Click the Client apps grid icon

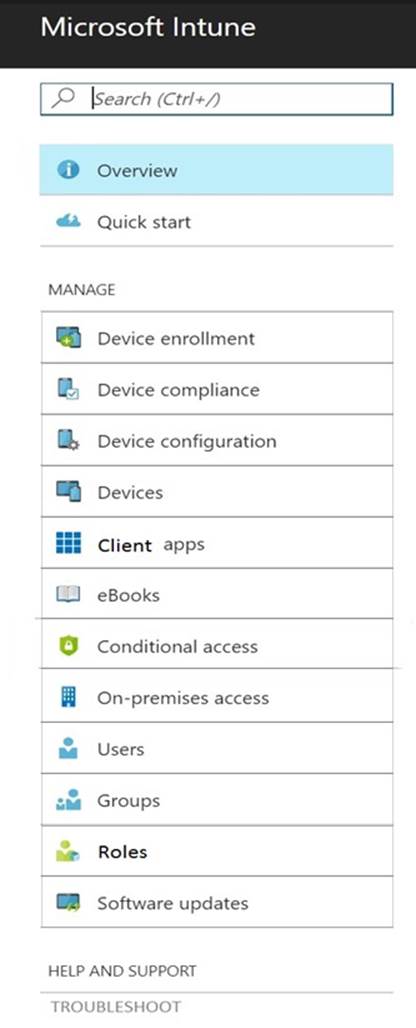point(68,544)
